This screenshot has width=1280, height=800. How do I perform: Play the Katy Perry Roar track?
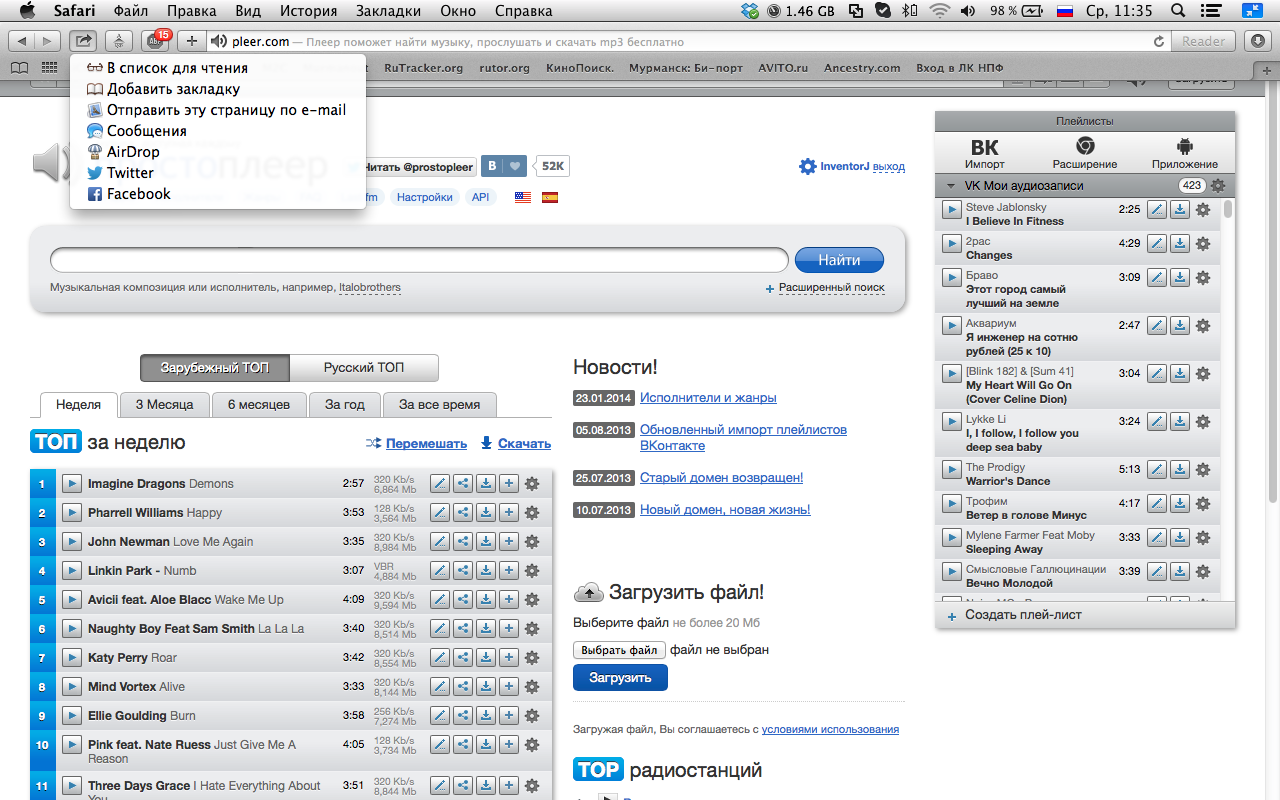71,658
